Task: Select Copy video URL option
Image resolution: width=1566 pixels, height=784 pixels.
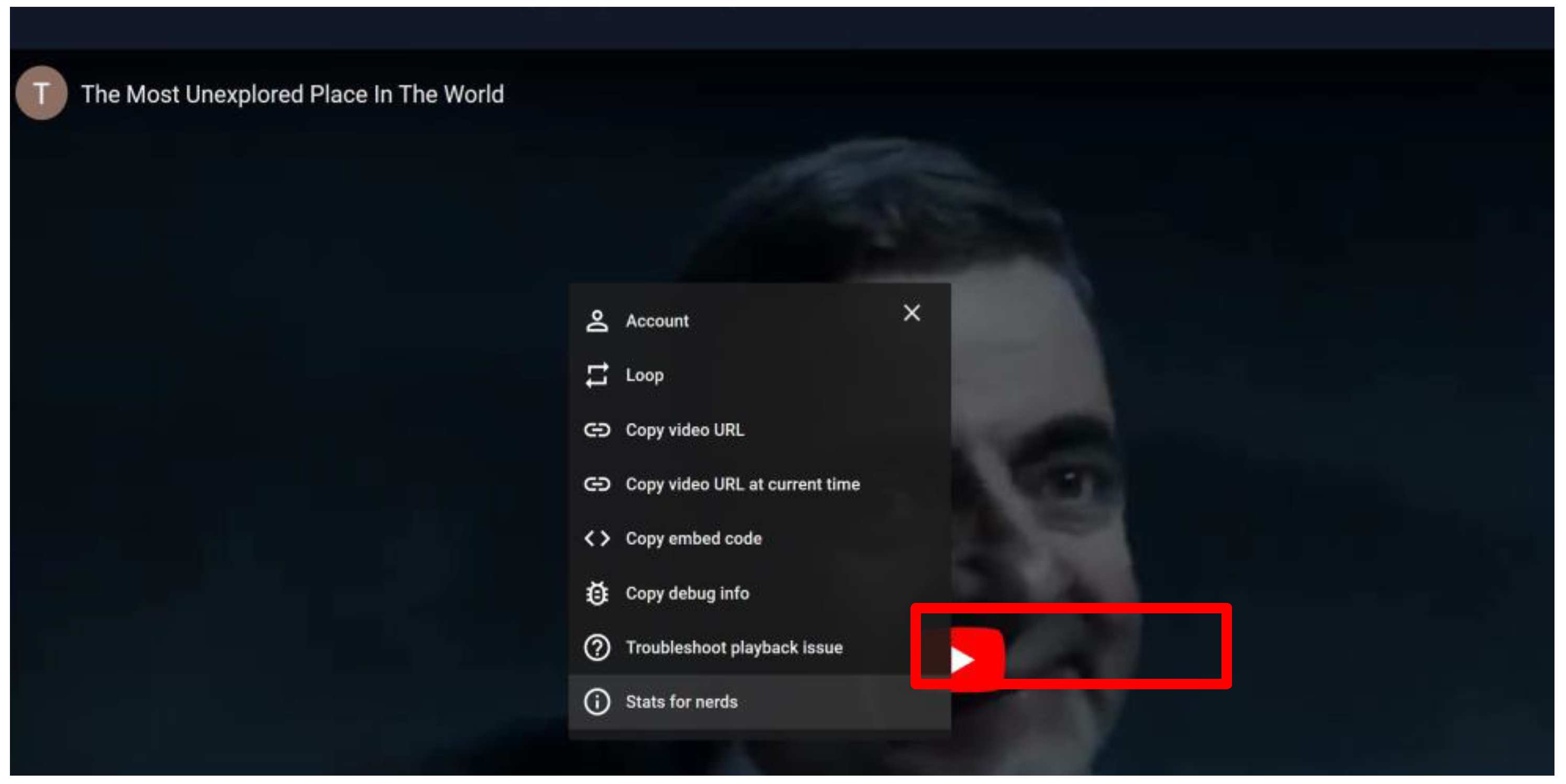Action: pyautogui.click(x=684, y=430)
